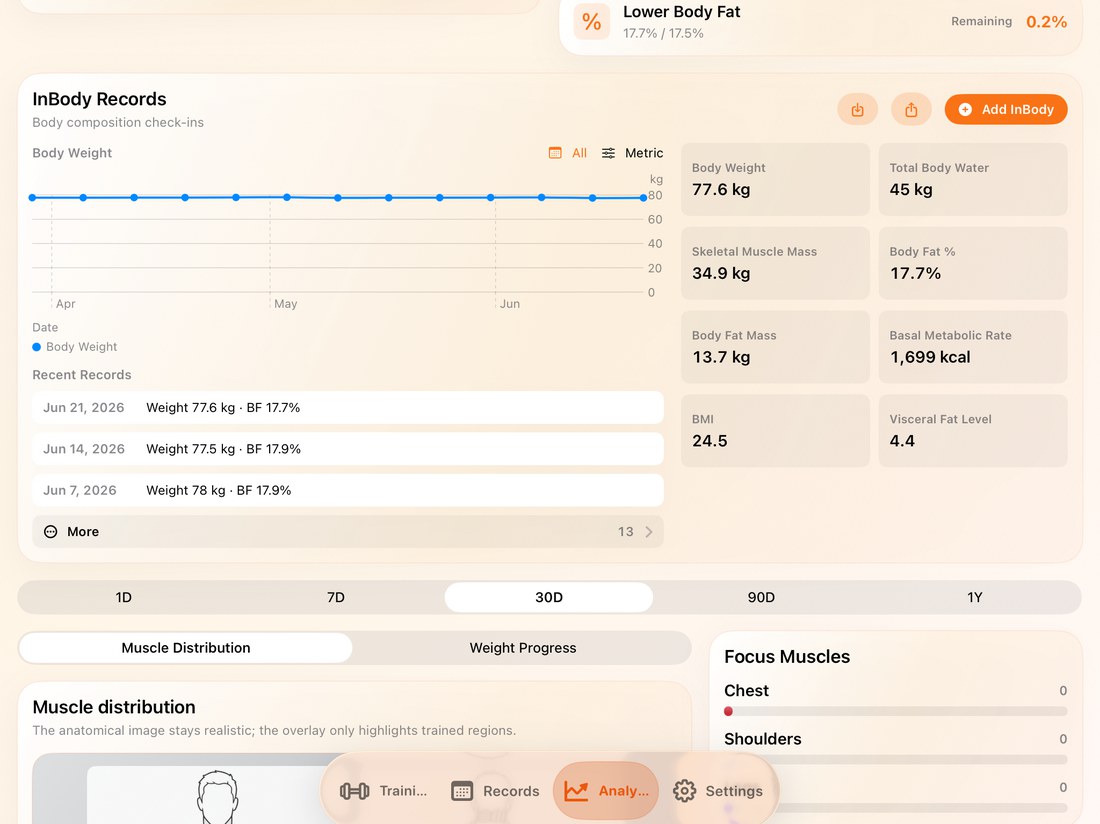The width and height of the screenshot is (1100, 824).
Task: Click the Remaining 0.2% value
Action: click(1046, 22)
